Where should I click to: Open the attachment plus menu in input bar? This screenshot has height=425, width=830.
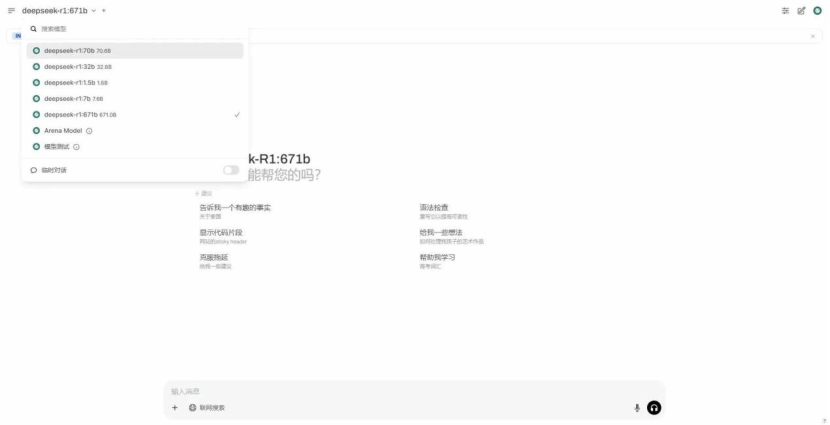[x=175, y=408]
